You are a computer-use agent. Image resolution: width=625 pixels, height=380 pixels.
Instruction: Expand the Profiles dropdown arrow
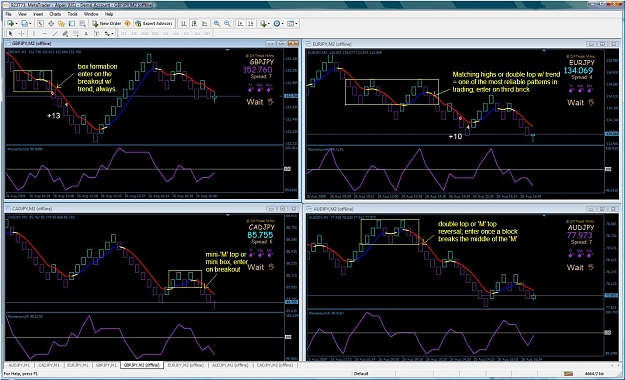(x=30, y=24)
